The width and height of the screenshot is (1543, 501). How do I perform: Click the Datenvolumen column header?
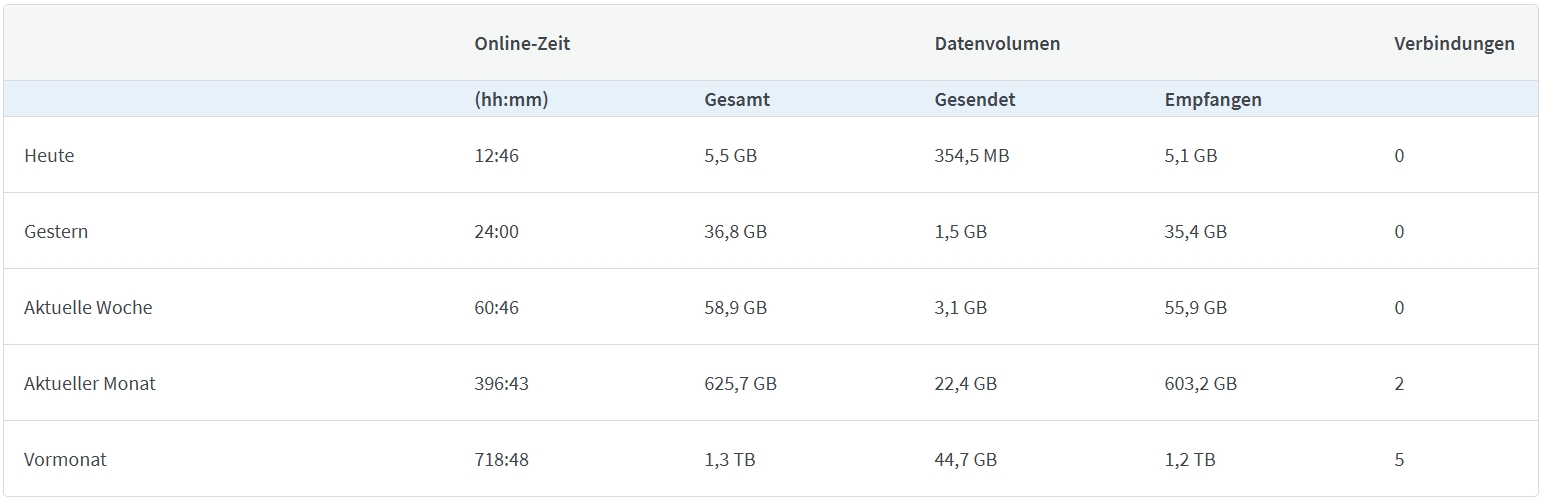(x=997, y=44)
